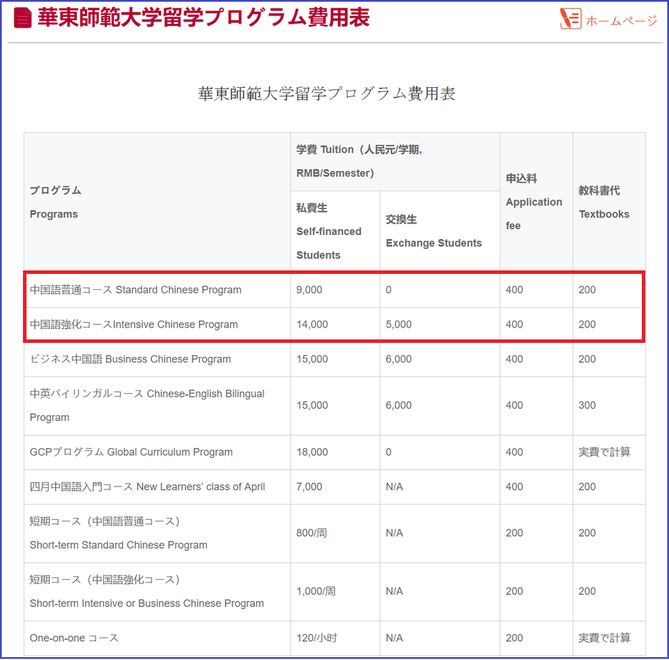
Task: Select the Intensive Chinese Program row name
Action: (134, 324)
